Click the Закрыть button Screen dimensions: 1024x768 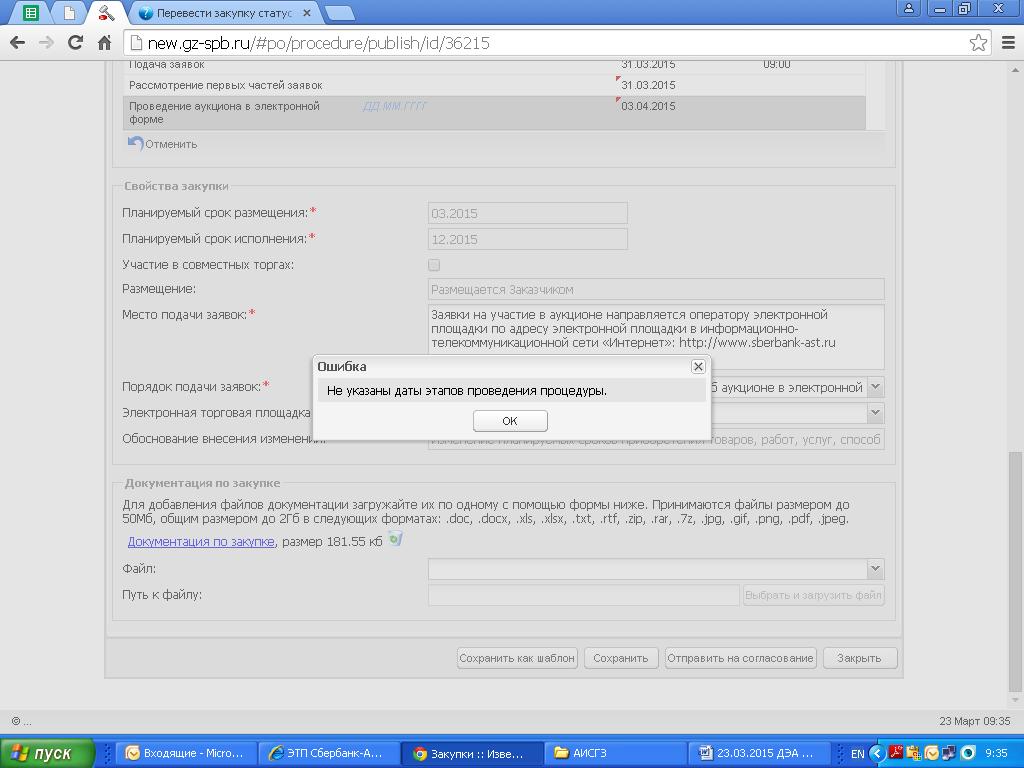point(859,658)
